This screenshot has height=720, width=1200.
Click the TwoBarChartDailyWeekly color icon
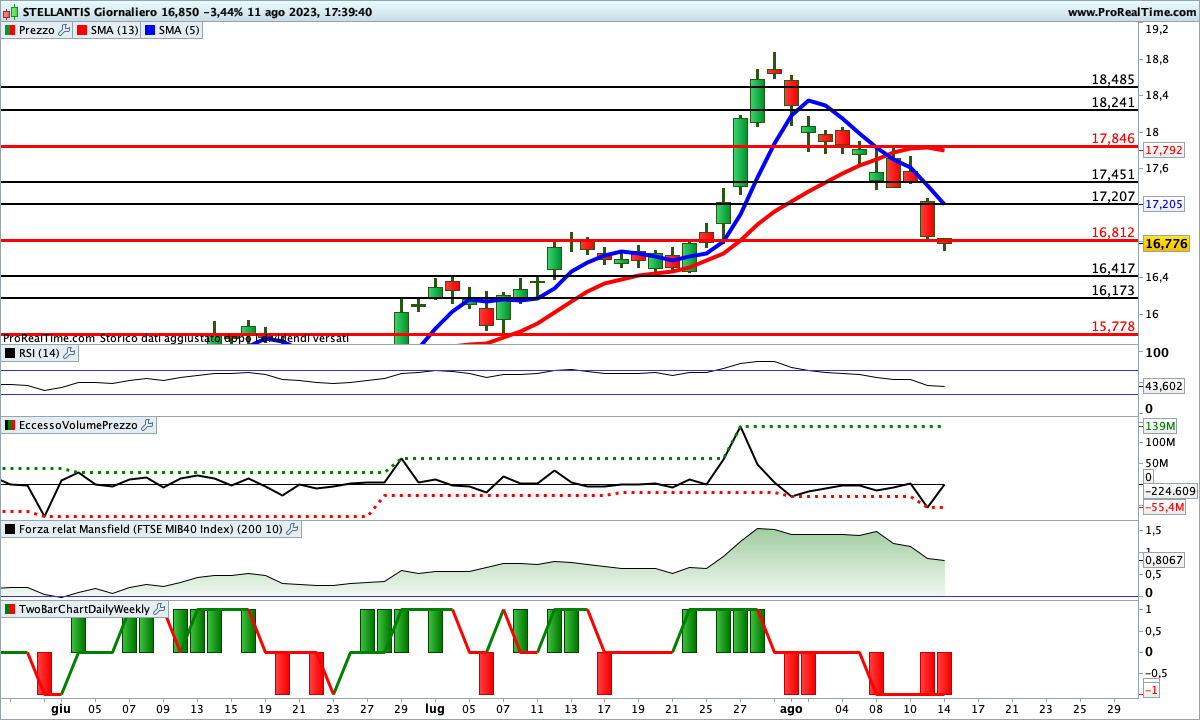click(x=10, y=609)
